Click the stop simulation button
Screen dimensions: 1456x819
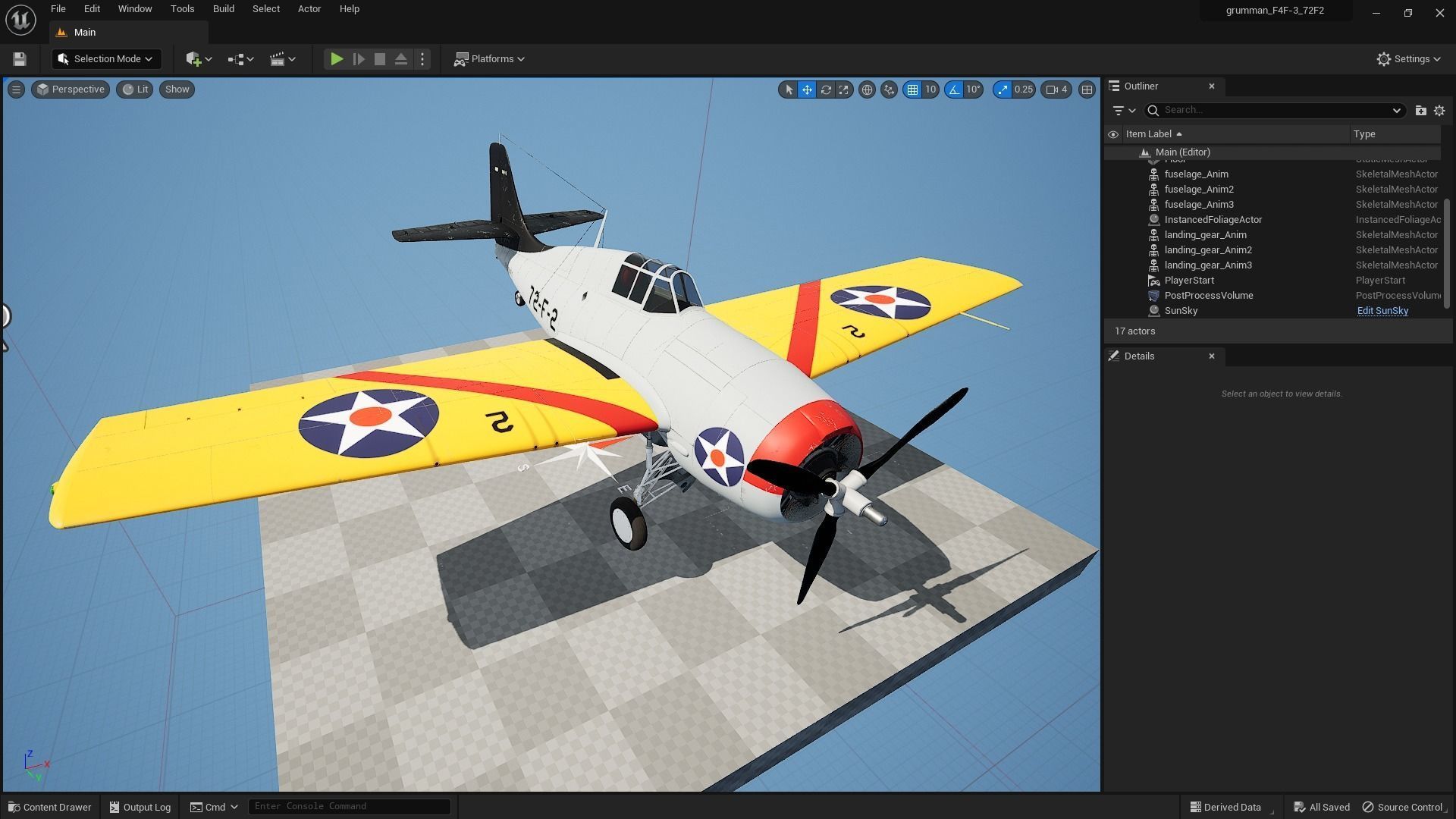[x=380, y=59]
